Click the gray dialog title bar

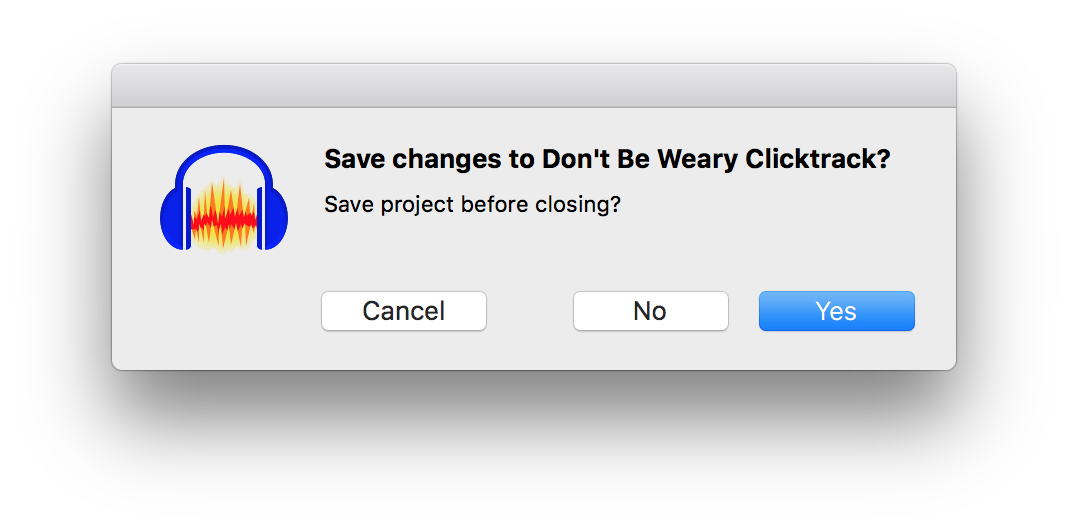(534, 86)
